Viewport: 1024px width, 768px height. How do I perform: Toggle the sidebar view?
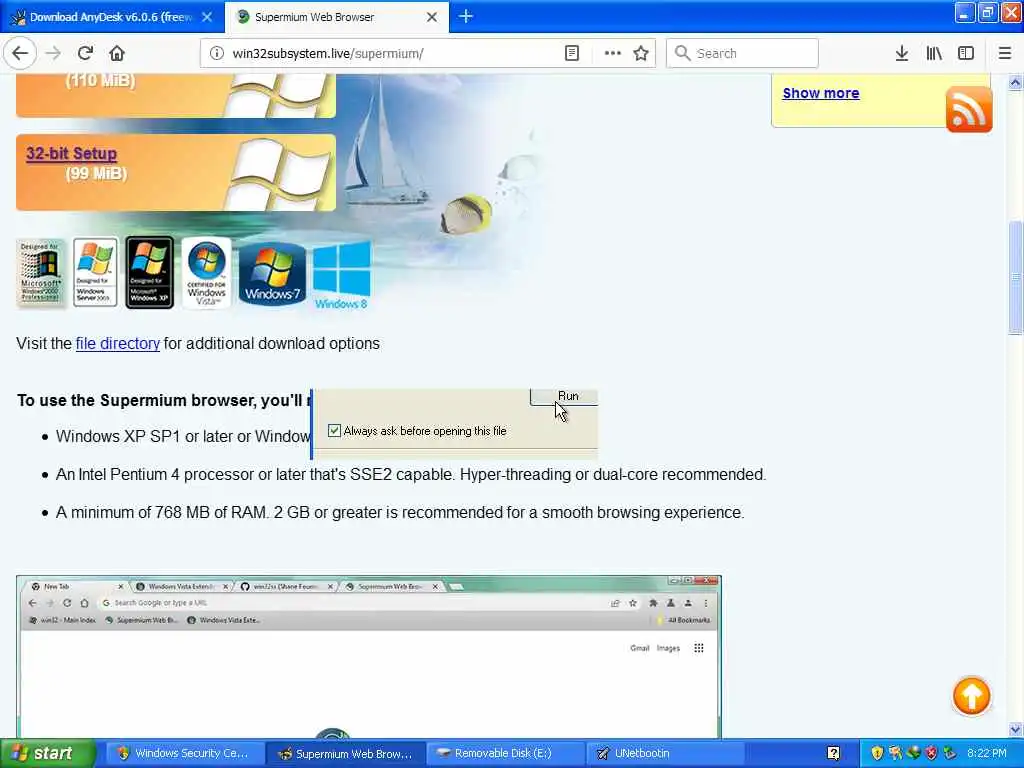[966, 53]
